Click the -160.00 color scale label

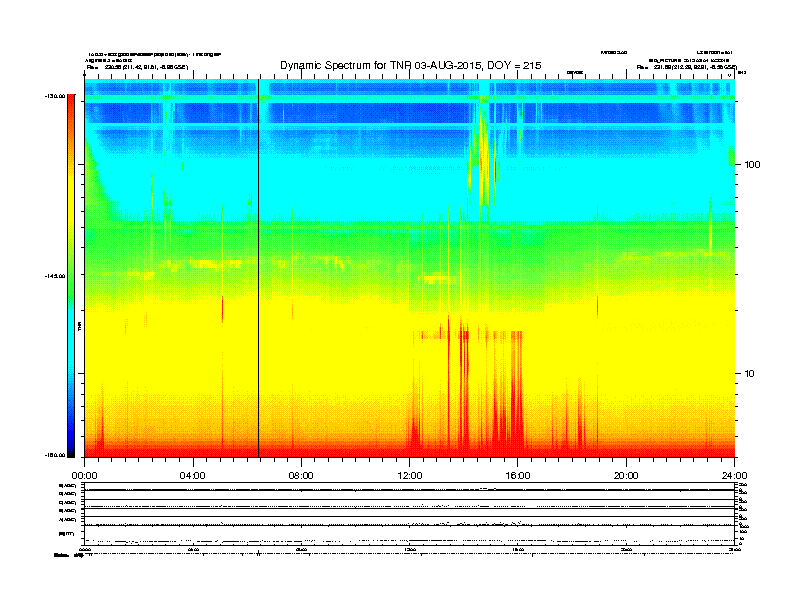click(x=55, y=455)
